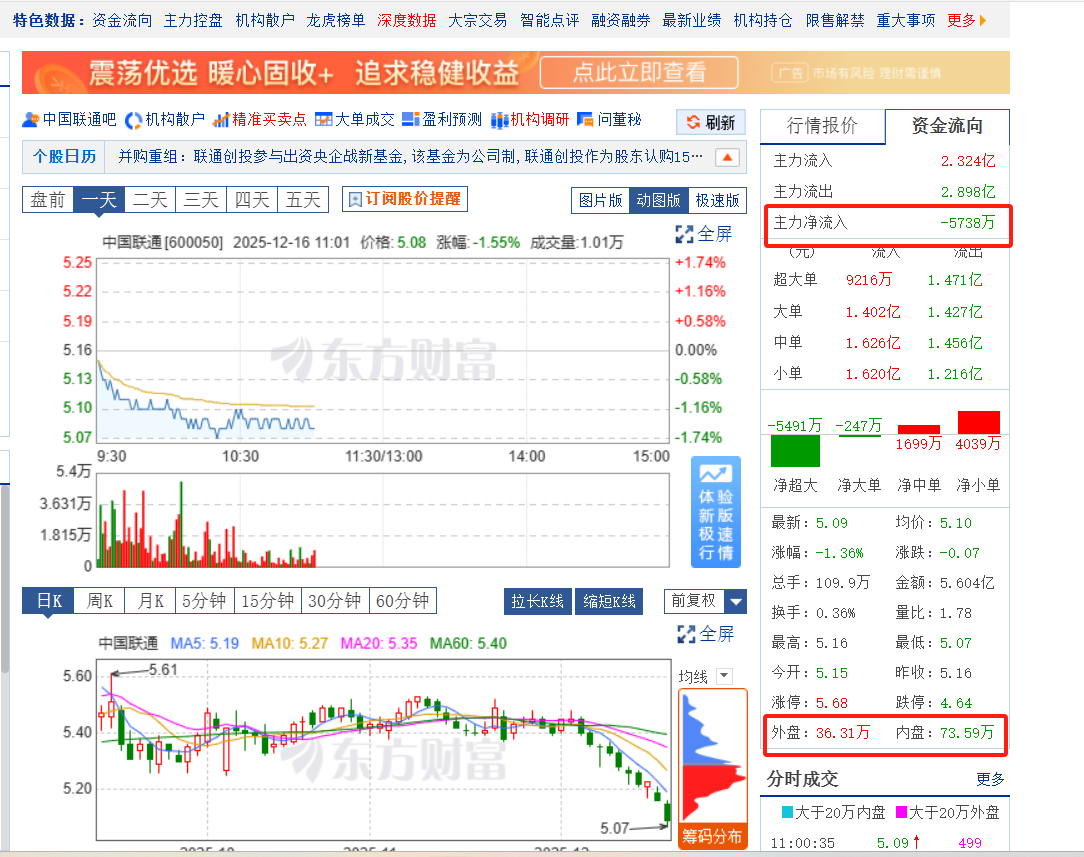The image size is (1084, 857).
Task: Open 最新业绩 link
Action: click(x=692, y=21)
